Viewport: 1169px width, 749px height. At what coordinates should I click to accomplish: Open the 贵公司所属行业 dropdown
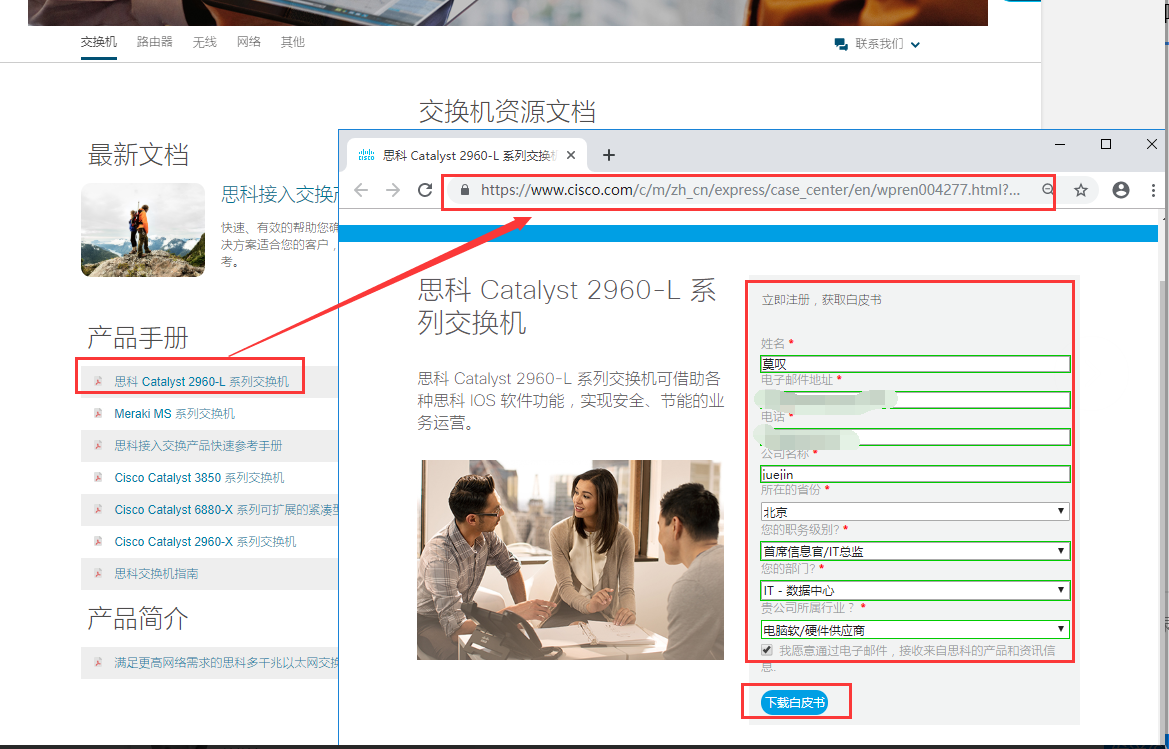tap(915, 630)
